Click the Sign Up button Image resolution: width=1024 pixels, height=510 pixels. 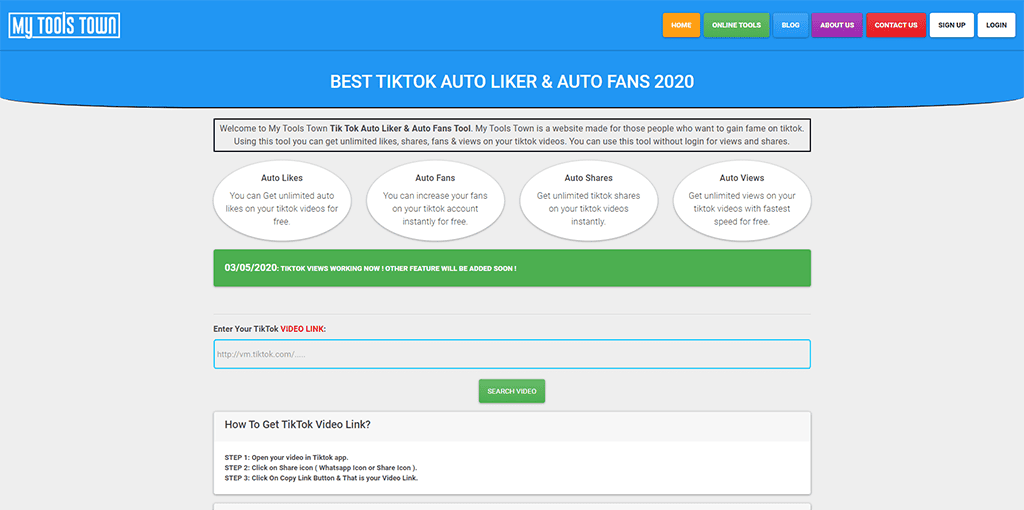[952, 25]
